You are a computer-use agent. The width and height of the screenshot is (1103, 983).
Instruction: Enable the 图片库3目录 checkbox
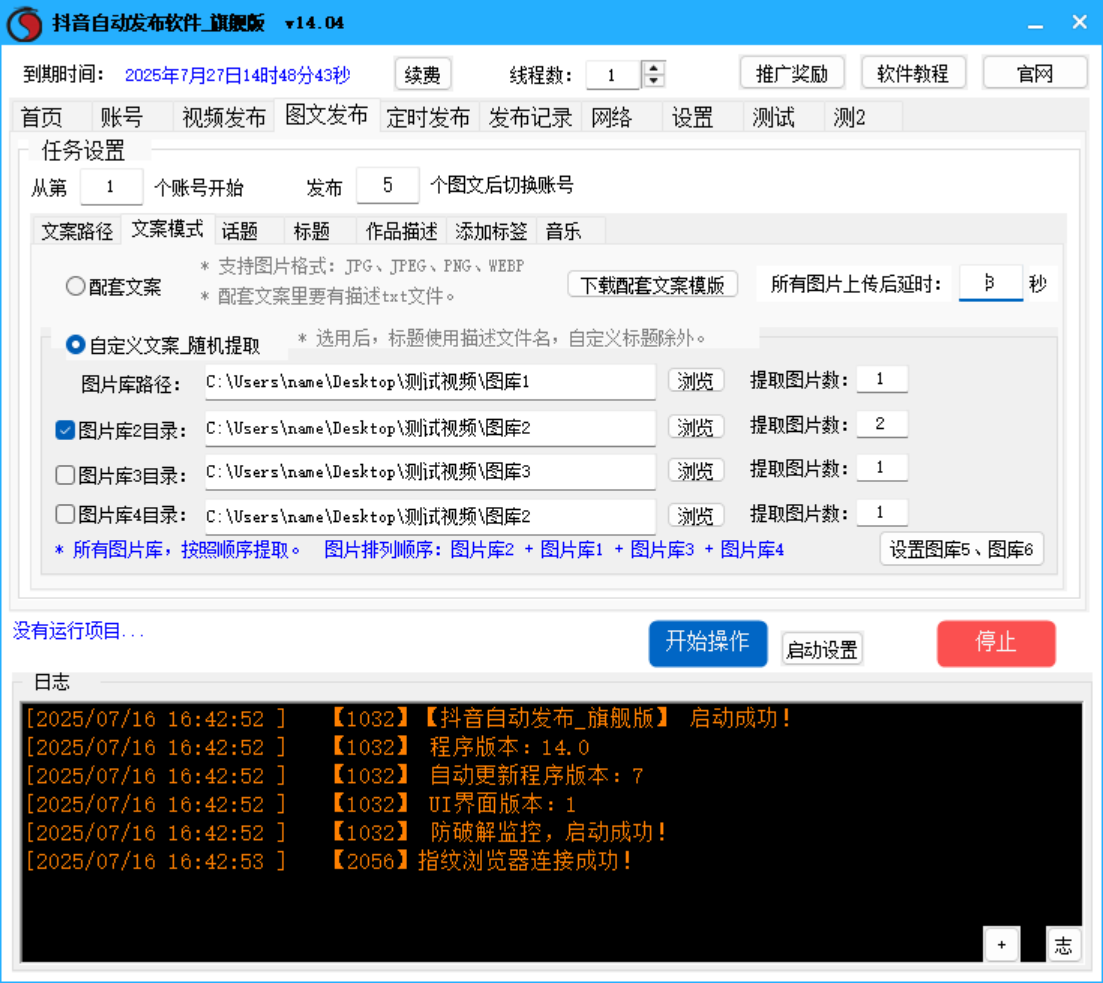(65, 475)
